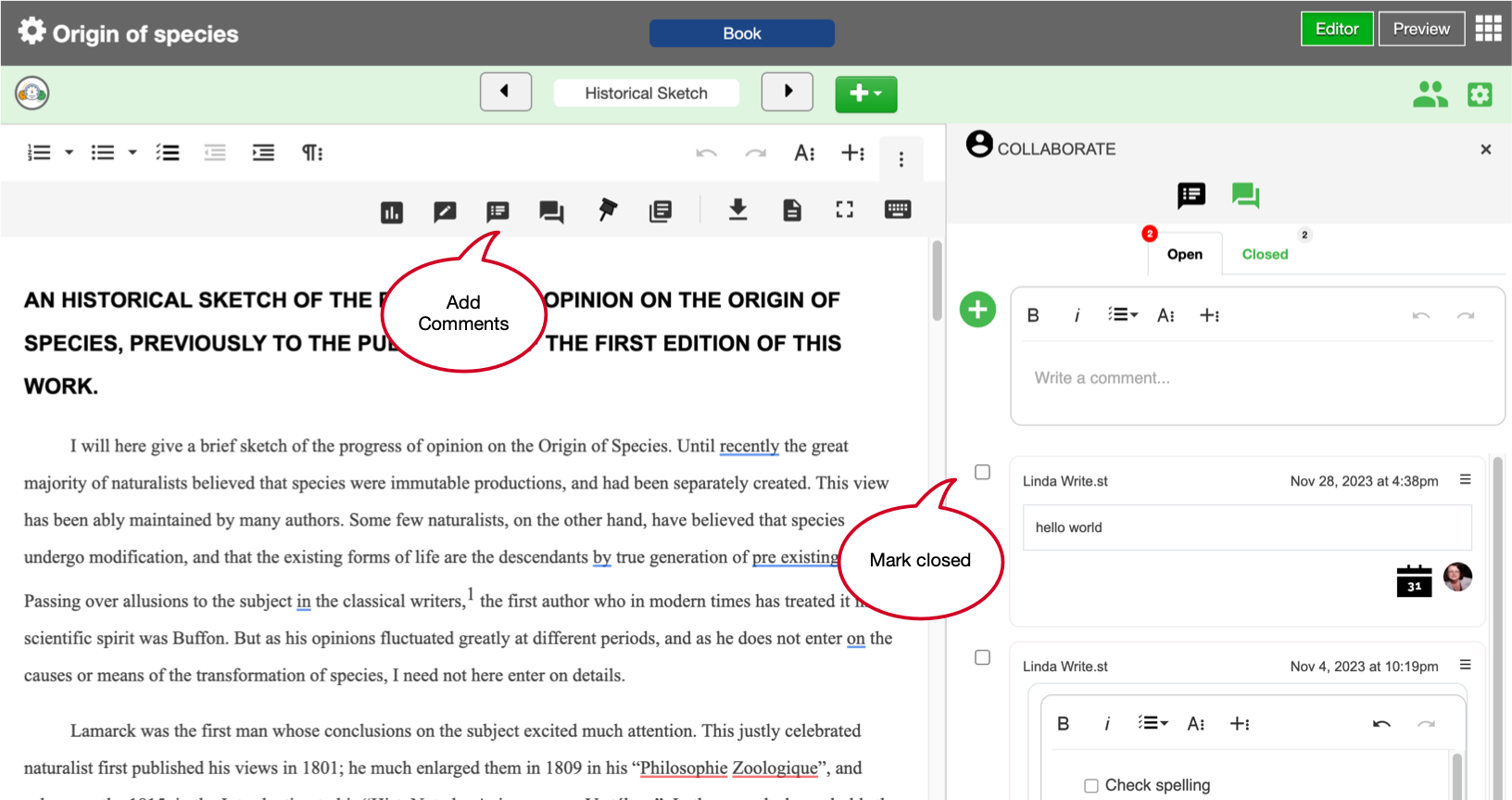Click the calendar icon on hello world comment
This screenshot has width=1512, height=800.
tap(1414, 581)
